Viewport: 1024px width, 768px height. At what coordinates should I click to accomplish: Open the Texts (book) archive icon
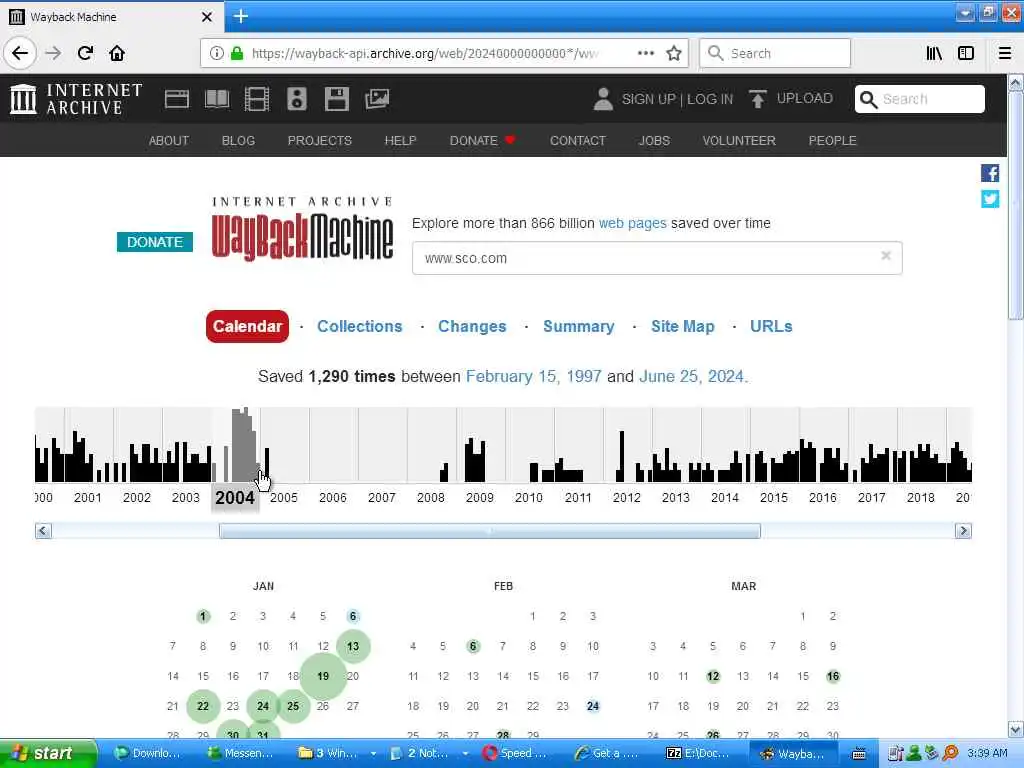click(x=217, y=99)
